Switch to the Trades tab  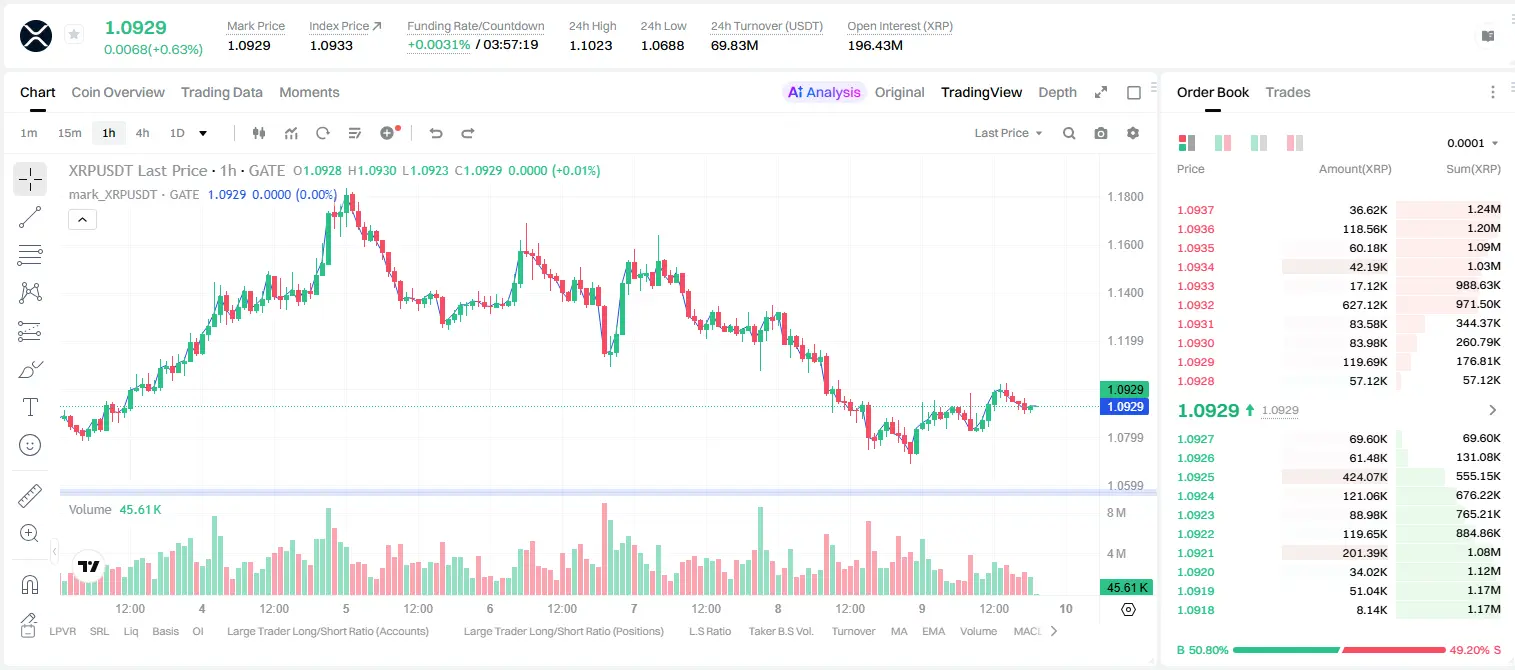[1288, 92]
